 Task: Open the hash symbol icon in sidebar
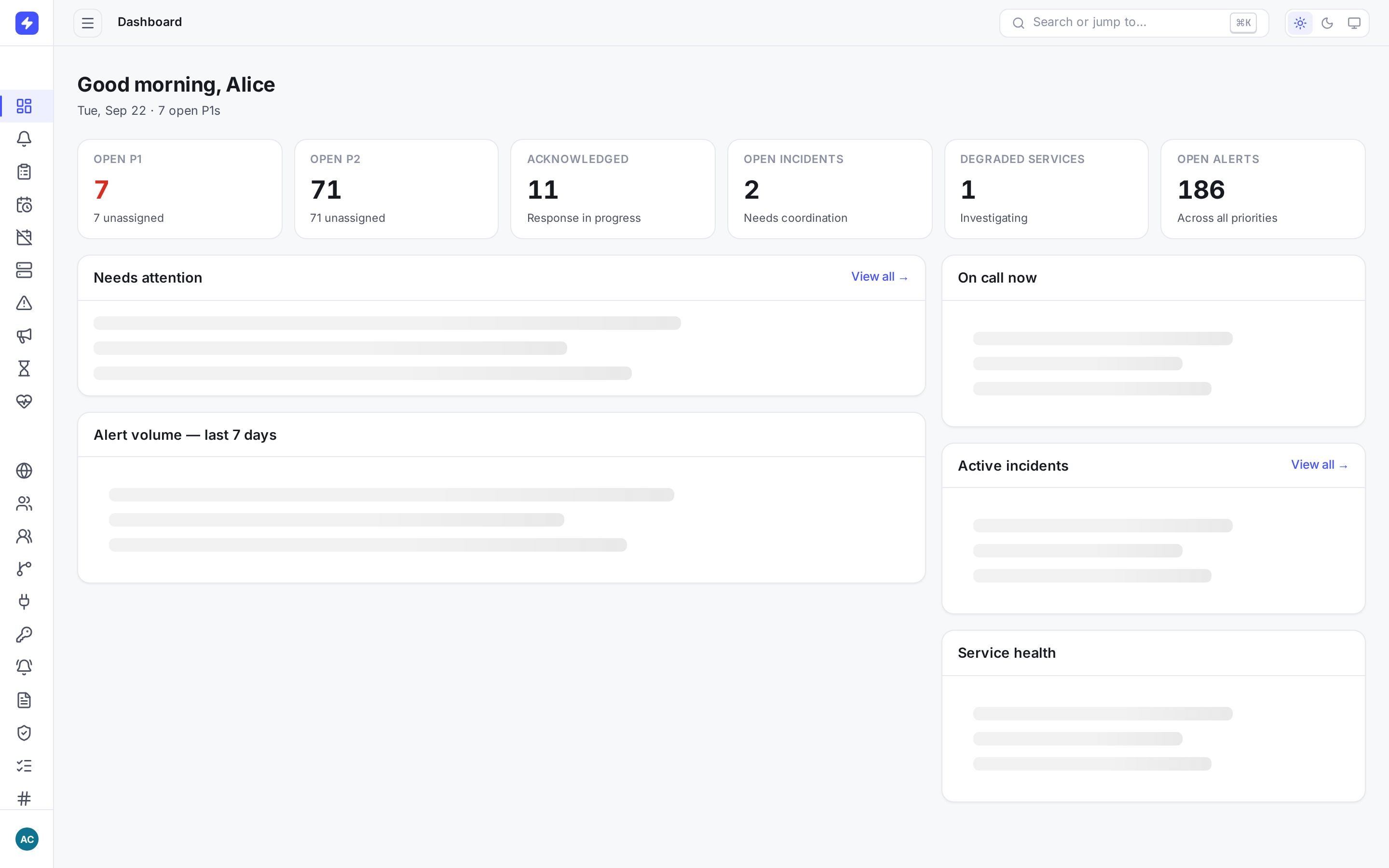click(24, 799)
